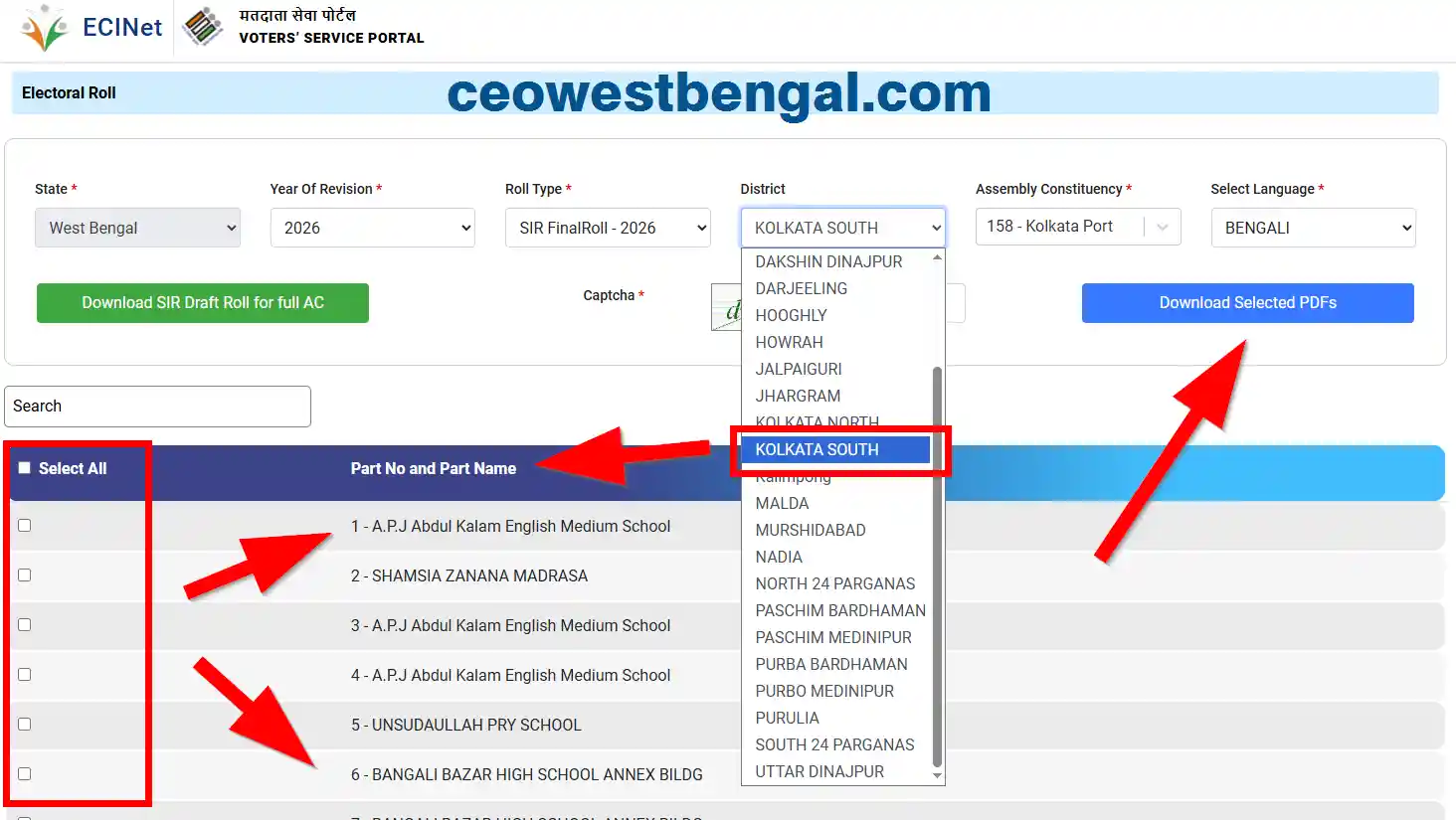Select checkbox for Unsudaullah Pry School
Screen dimensions: 1456x820
point(25,725)
